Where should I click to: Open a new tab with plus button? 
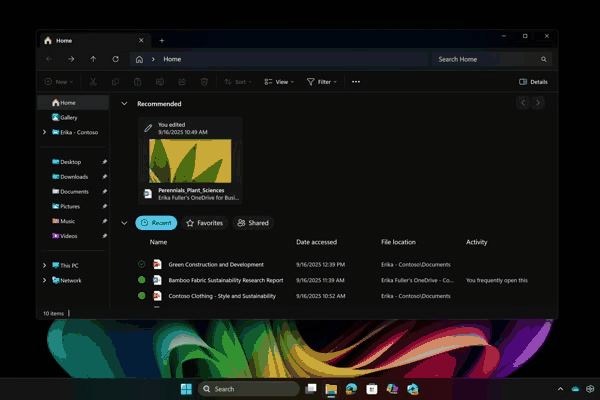162,41
